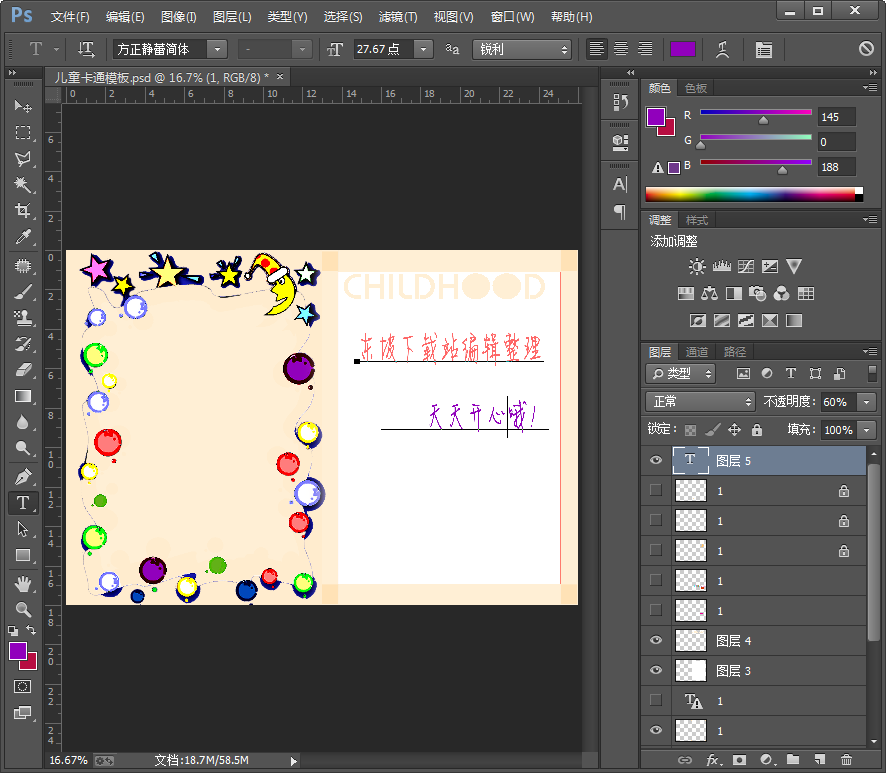Select the Eyedropper tool
The width and height of the screenshot is (886, 773).
[22, 237]
